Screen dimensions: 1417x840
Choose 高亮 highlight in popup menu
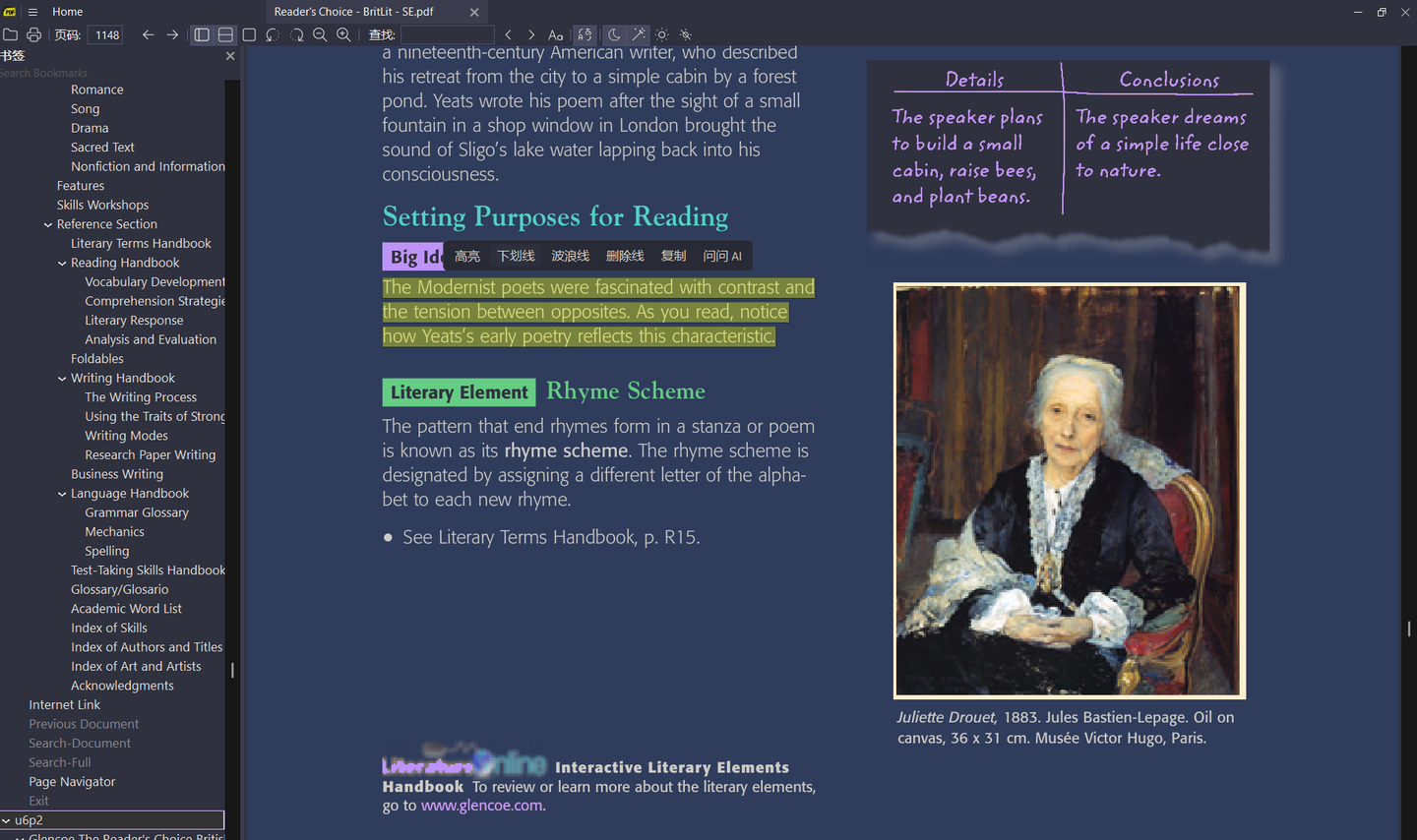(467, 256)
